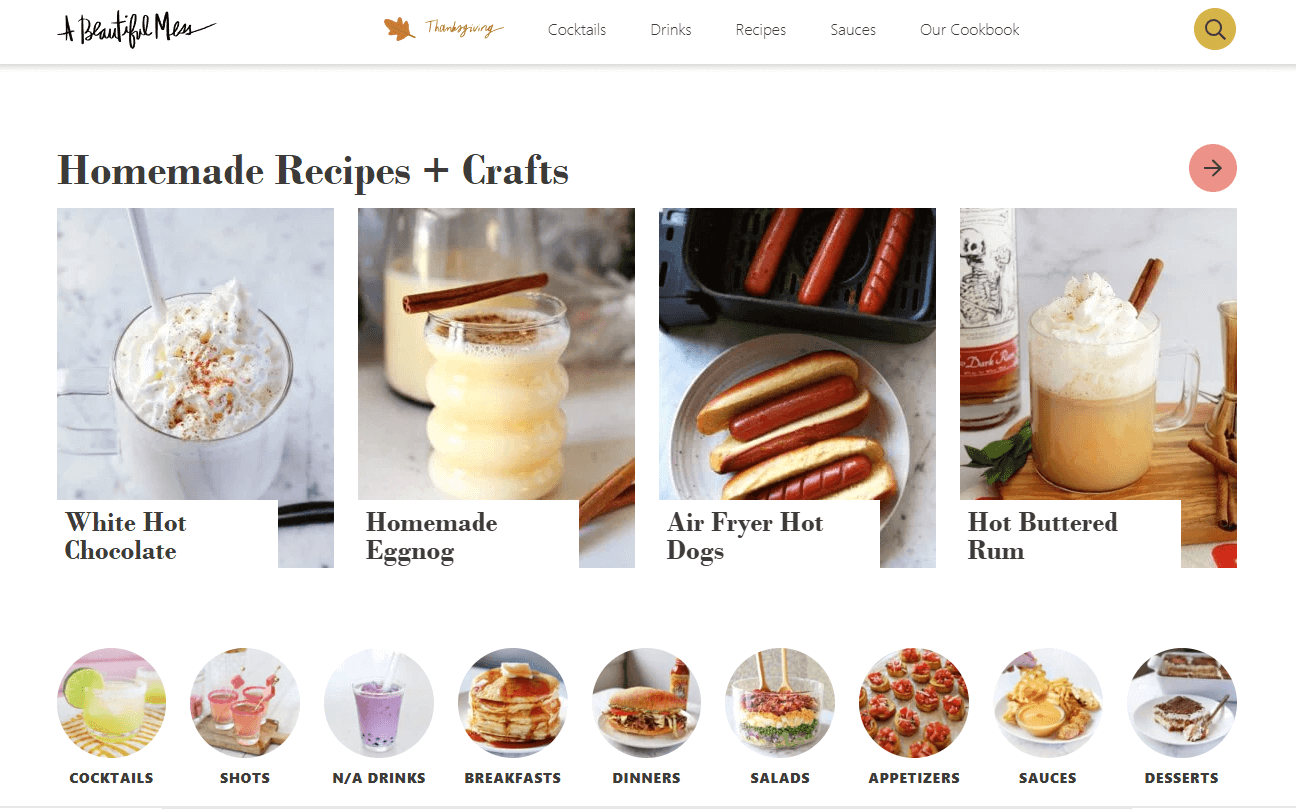Select the Cocktails category circle
1296x810 pixels.
(111, 703)
